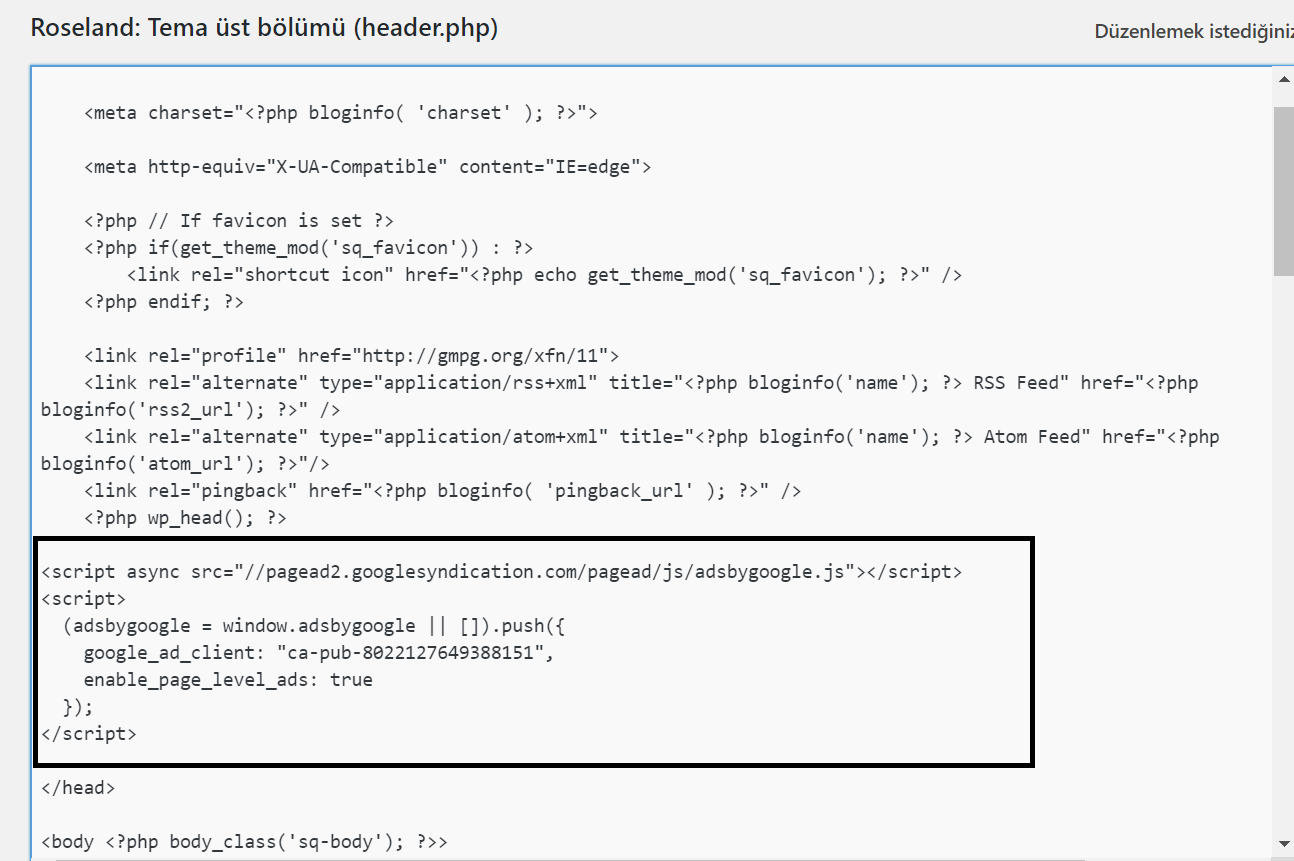Click the closing </head> tag line
Viewport: 1294px width, 861px height.
(x=78, y=788)
